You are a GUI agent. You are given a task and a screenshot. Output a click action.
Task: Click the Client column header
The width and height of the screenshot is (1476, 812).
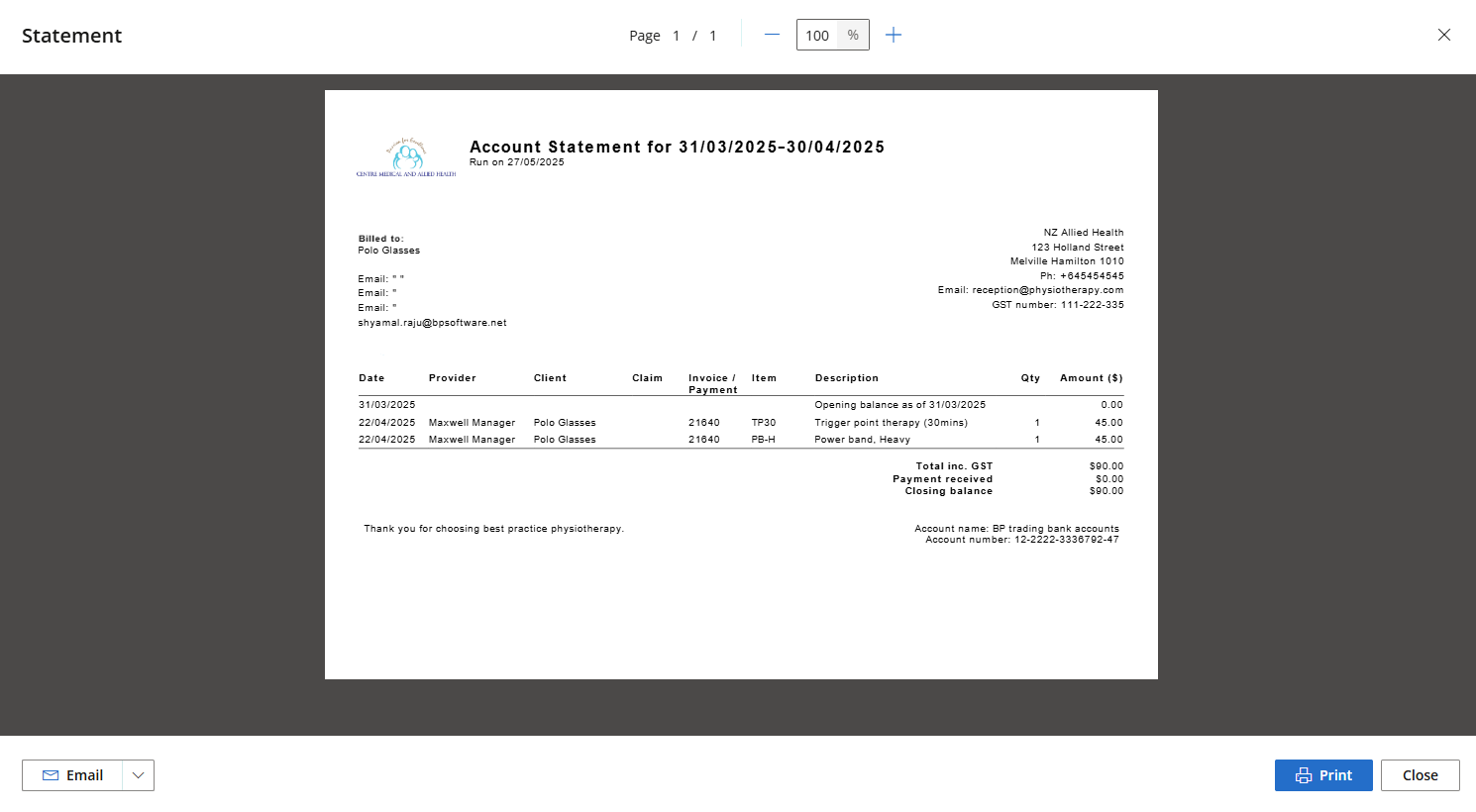pyautogui.click(x=550, y=378)
